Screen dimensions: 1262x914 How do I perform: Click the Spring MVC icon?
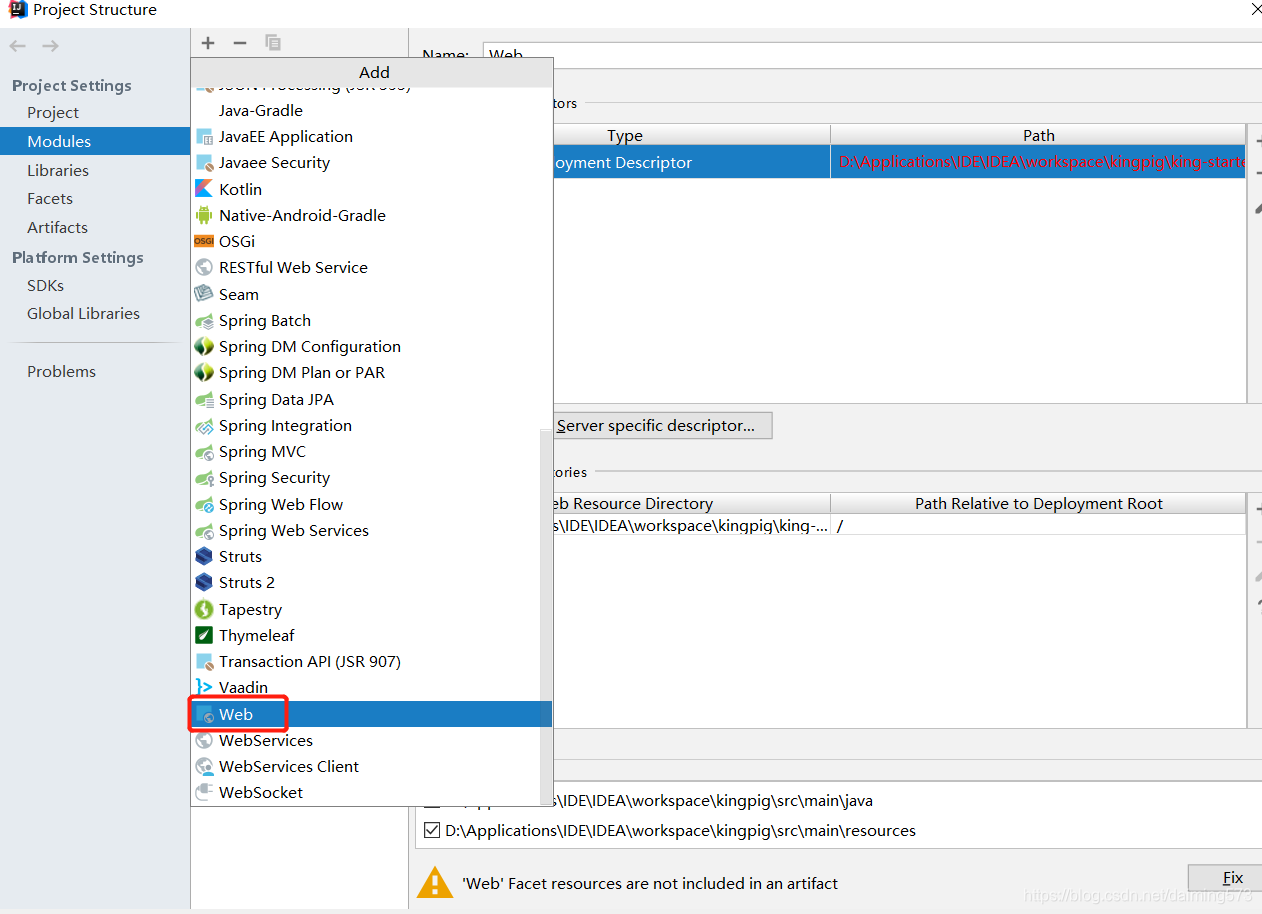coord(204,451)
